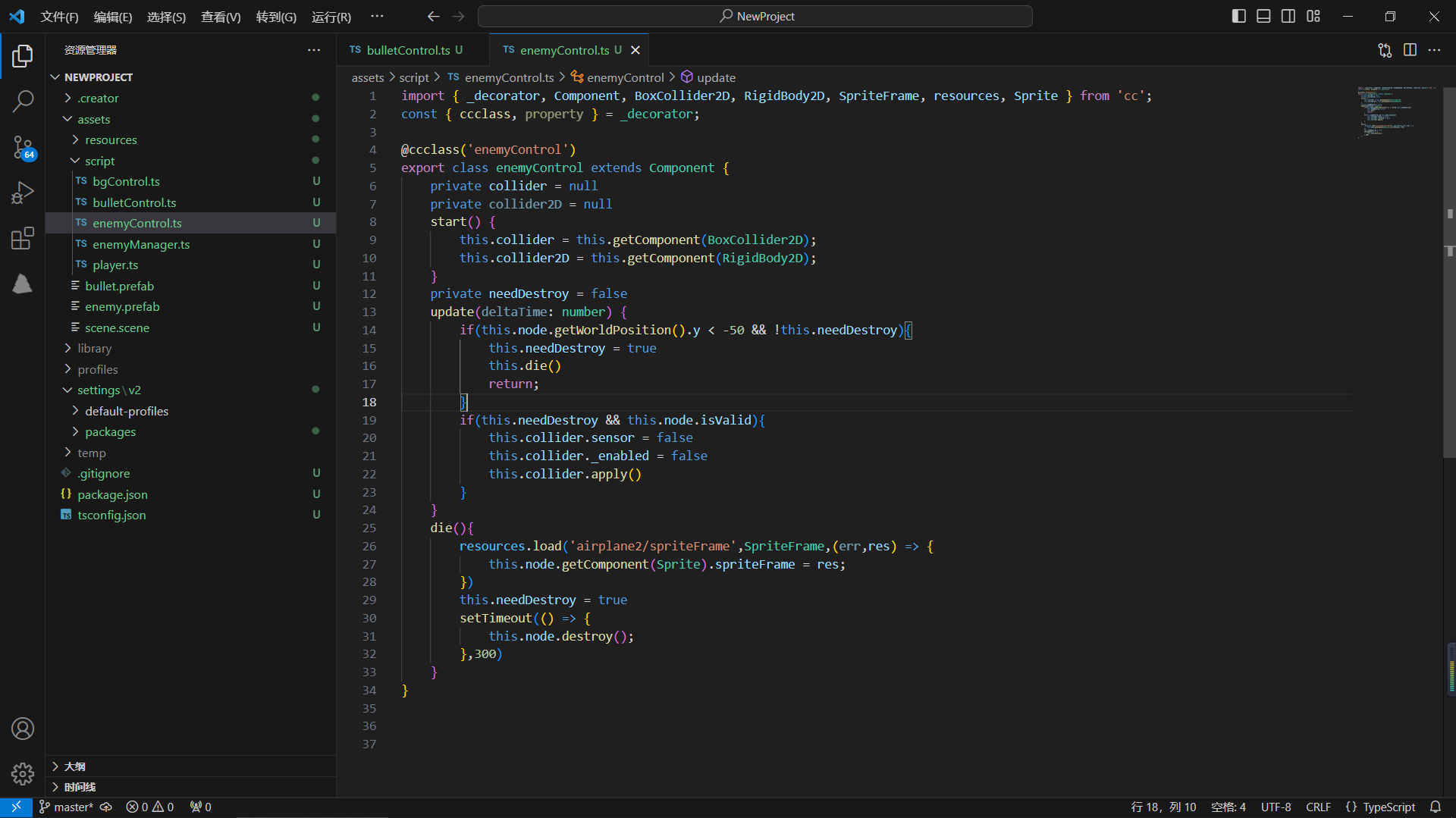Screen dimensions: 1456x818
Task: Collapse the script folder
Action: [x=99, y=161]
